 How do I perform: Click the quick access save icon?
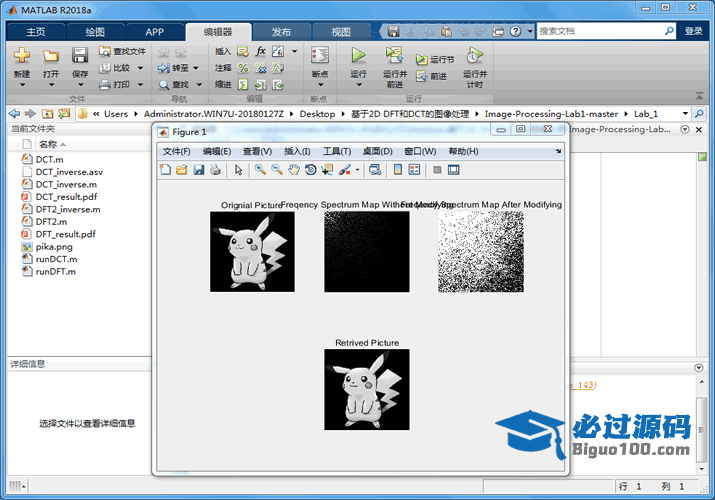[393, 31]
